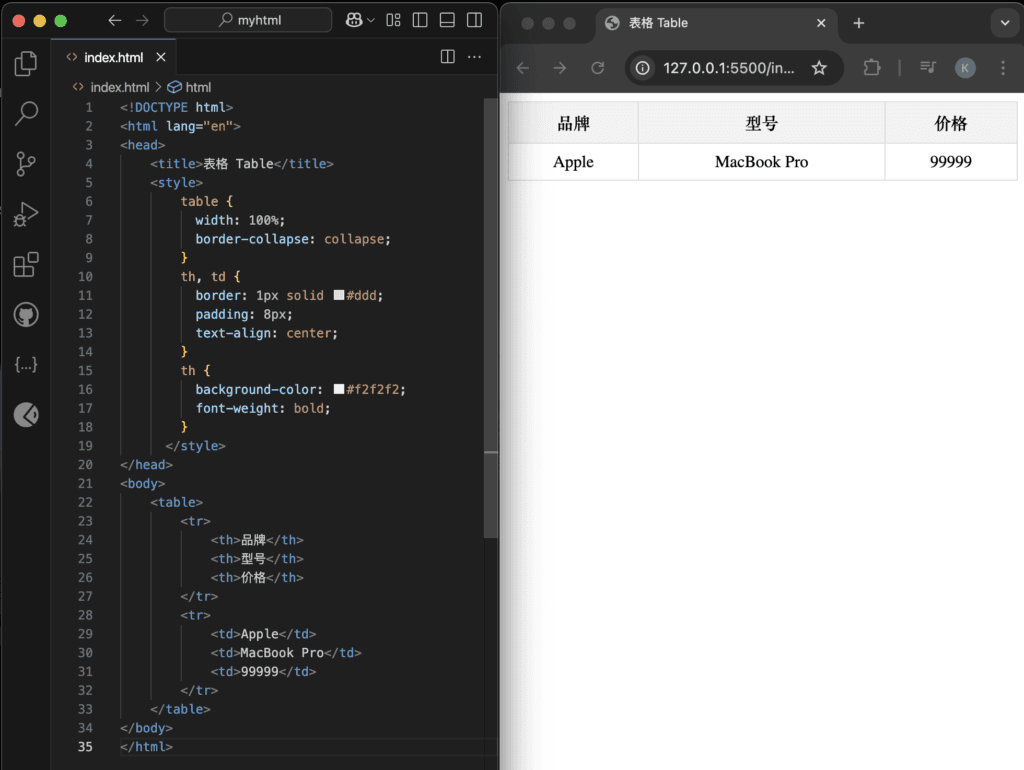Reload the page in the browser
The image size is (1024, 770).
(598, 68)
